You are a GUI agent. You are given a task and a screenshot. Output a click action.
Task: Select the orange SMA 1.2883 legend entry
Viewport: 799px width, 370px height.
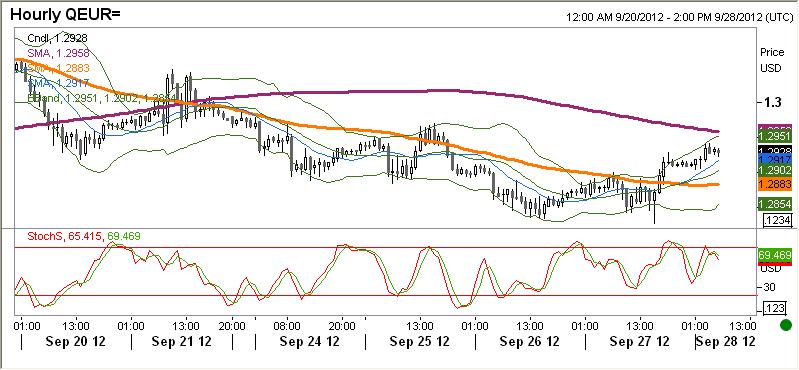[58, 68]
